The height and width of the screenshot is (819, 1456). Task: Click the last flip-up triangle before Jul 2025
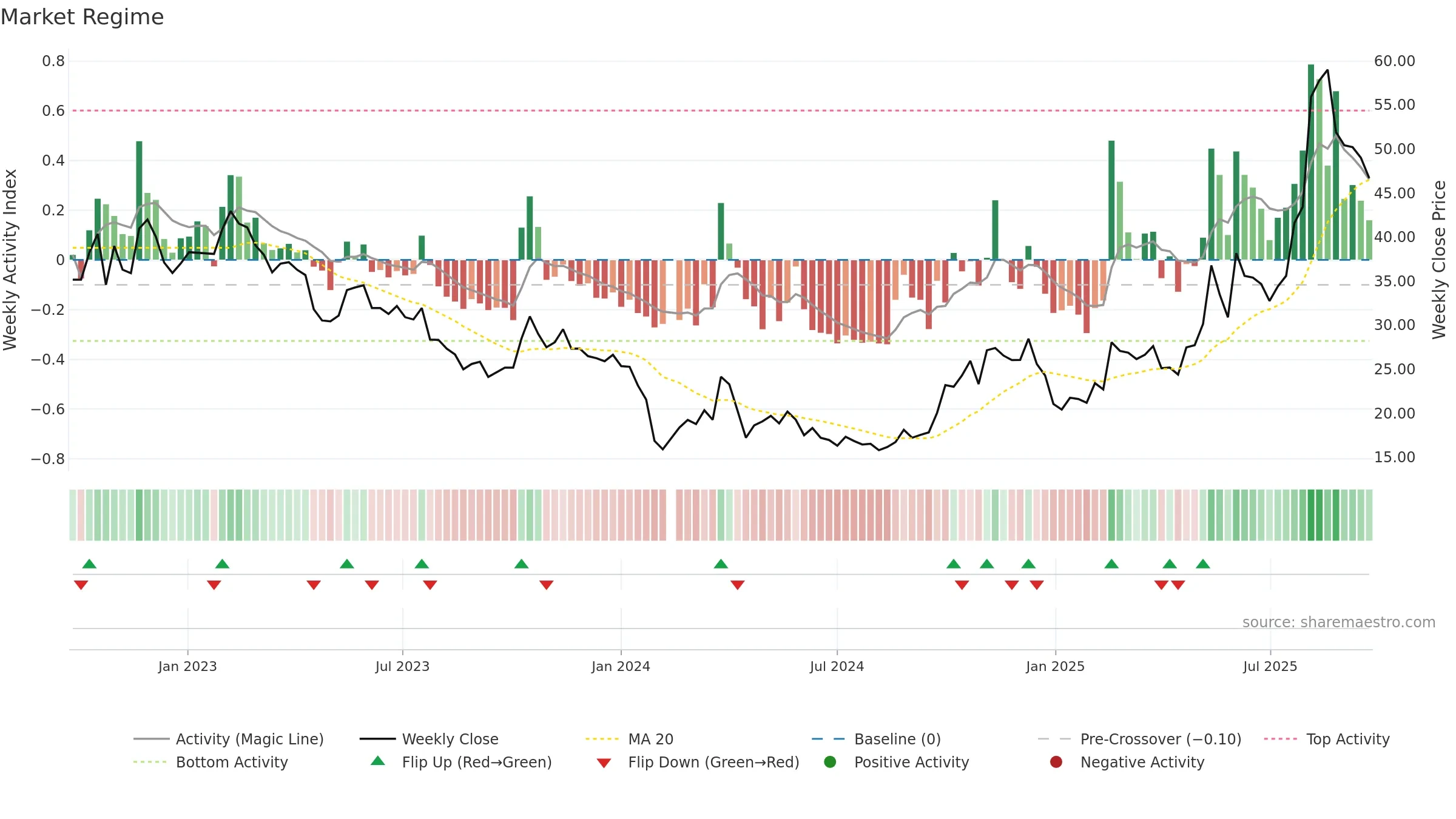[x=1203, y=564]
